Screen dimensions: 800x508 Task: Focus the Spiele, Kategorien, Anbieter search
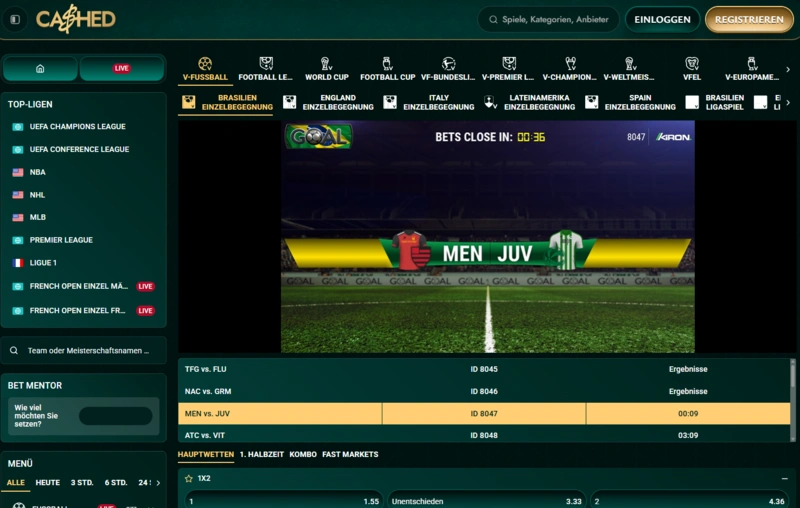[x=548, y=19]
